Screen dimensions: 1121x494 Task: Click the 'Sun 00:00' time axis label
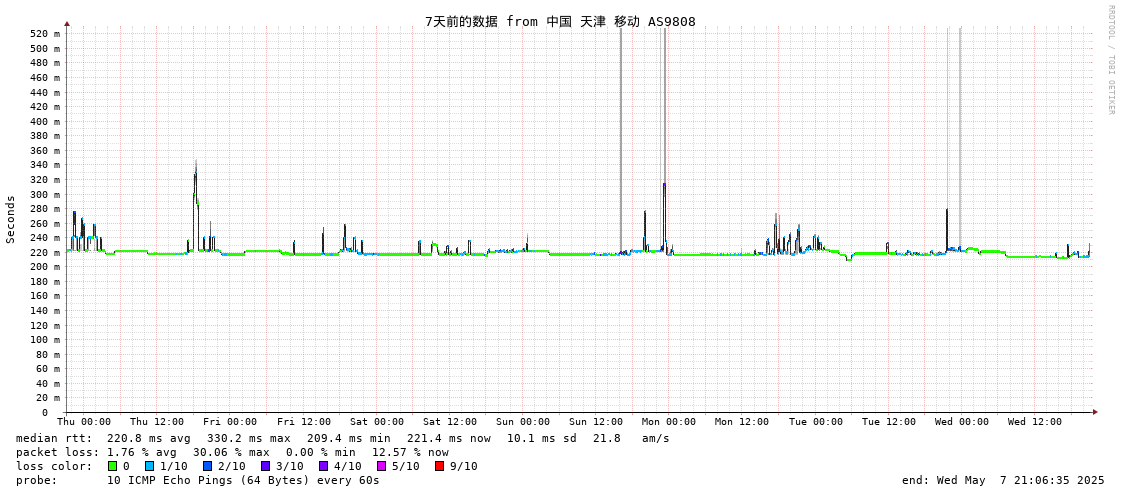point(523,422)
